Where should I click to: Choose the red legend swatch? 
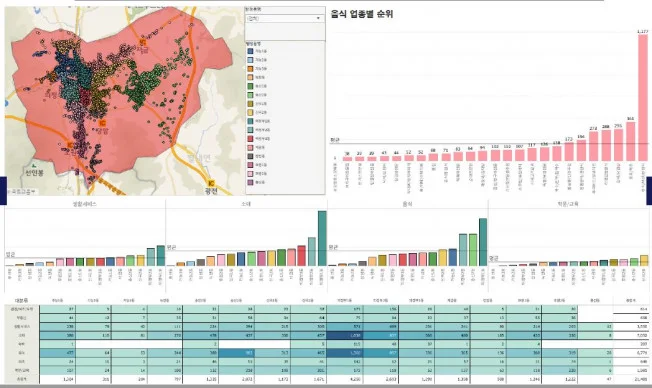[x=250, y=138]
